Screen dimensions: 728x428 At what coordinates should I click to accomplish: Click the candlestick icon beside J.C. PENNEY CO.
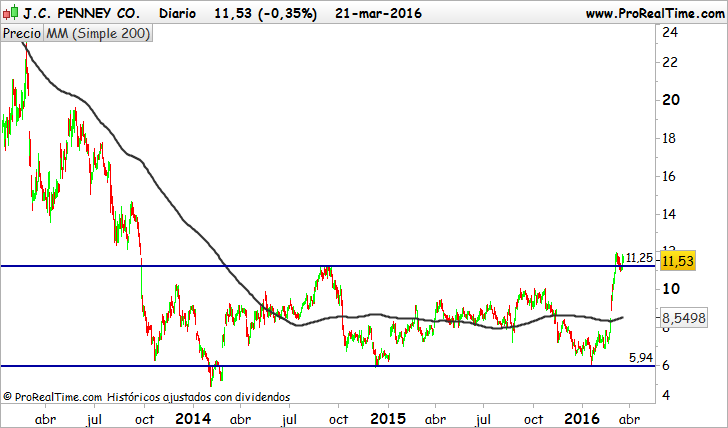(x=11, y=13)
